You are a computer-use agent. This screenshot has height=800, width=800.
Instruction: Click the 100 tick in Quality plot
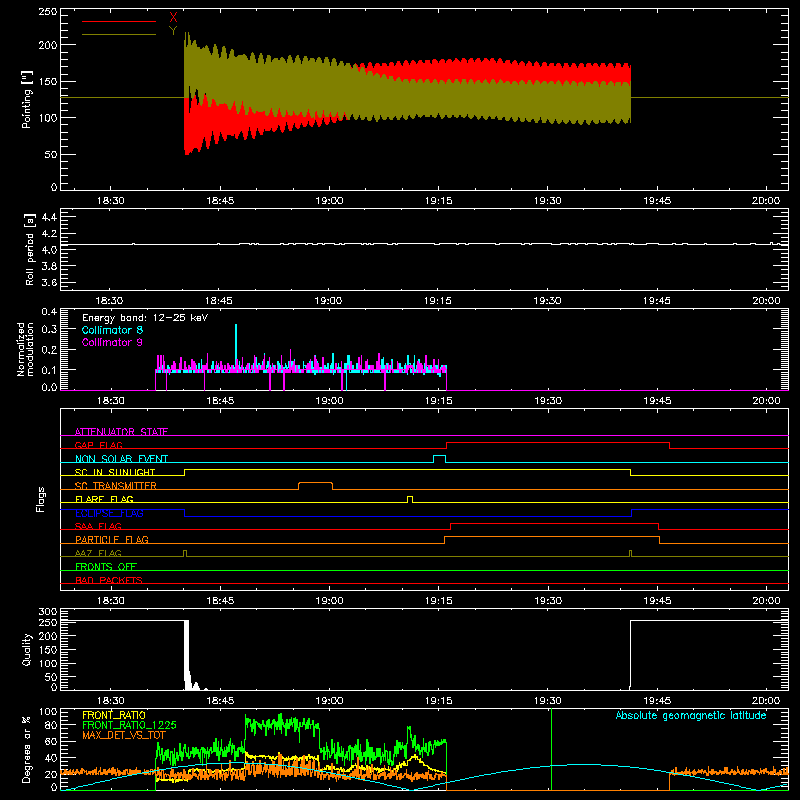tap(48, 664)
